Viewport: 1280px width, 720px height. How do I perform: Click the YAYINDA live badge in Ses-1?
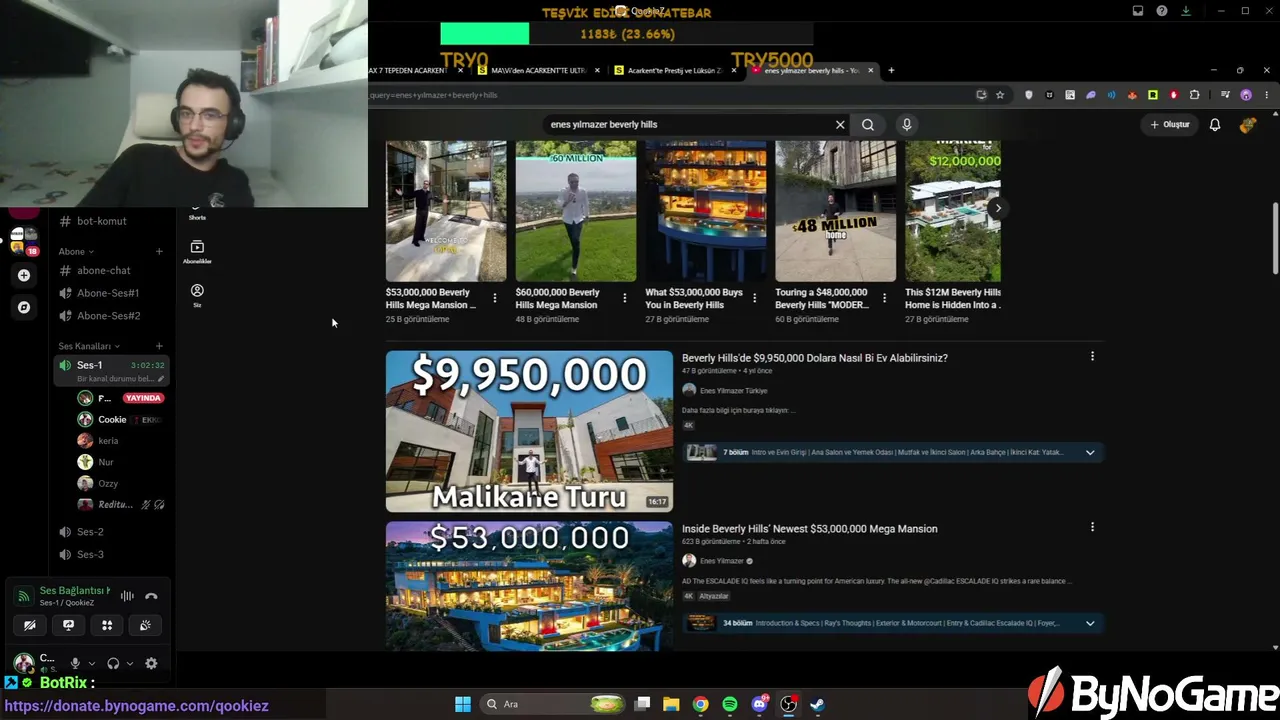click(143, 398)
